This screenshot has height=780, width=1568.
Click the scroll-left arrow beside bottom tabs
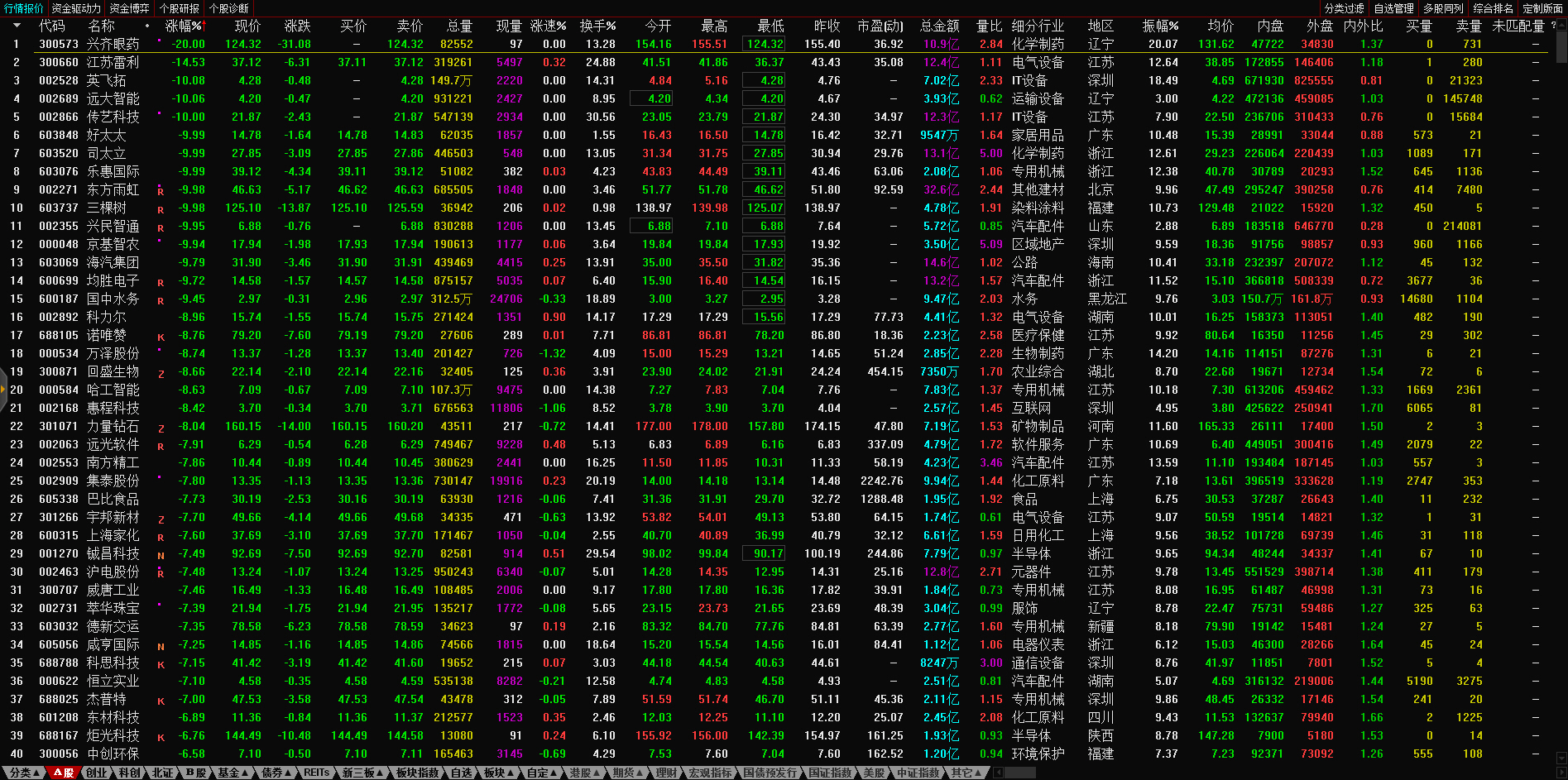point(998,773)
